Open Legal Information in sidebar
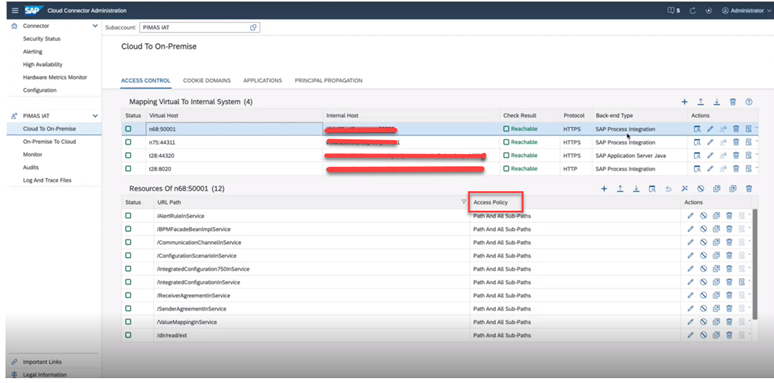This screenshot has width=774, height=383. [x=44, y=375]
